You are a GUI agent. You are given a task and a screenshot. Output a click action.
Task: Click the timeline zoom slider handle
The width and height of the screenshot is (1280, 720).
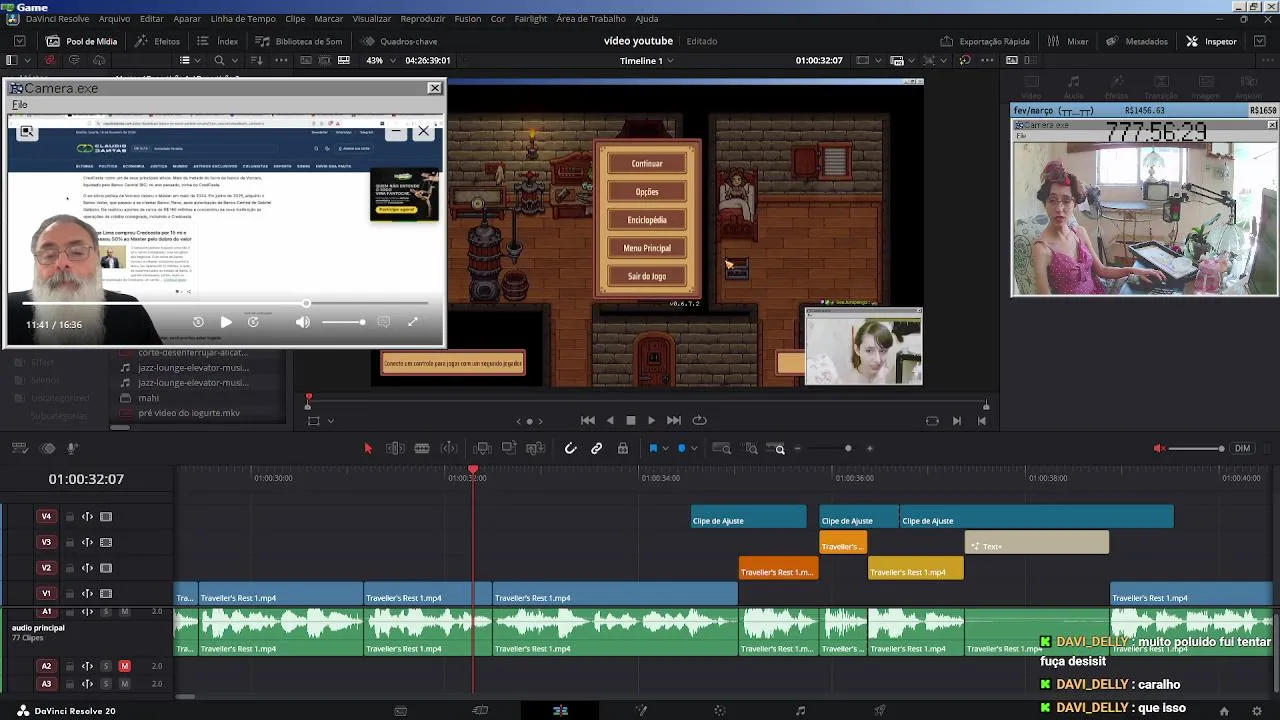pos(848,449)
